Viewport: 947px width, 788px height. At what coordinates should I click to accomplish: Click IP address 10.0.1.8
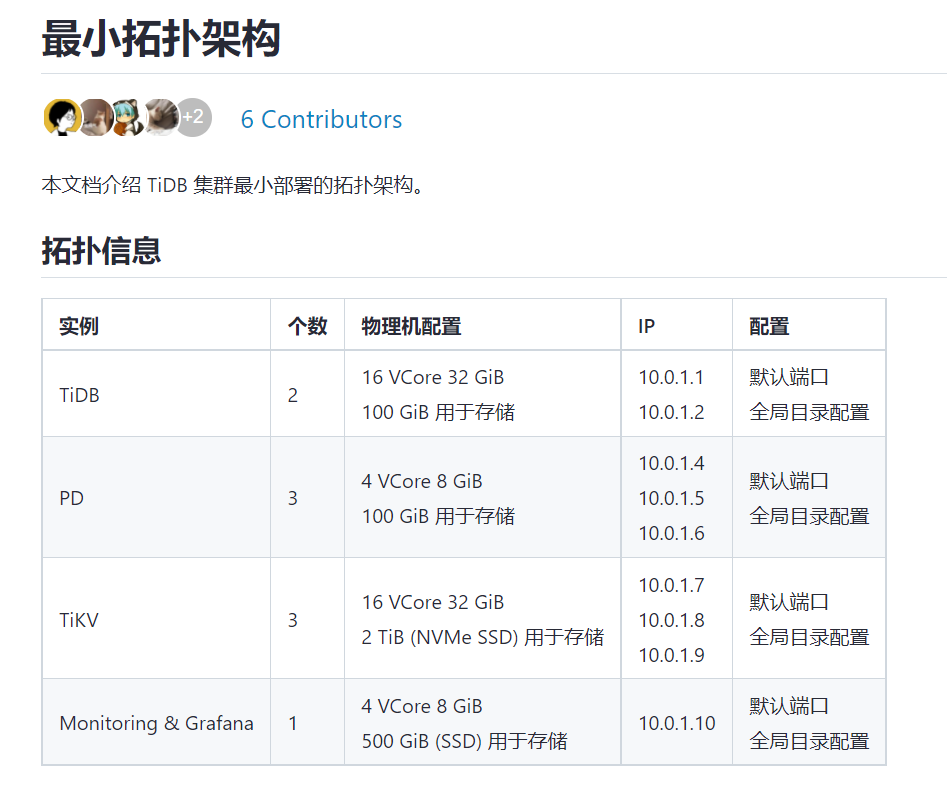671,620
